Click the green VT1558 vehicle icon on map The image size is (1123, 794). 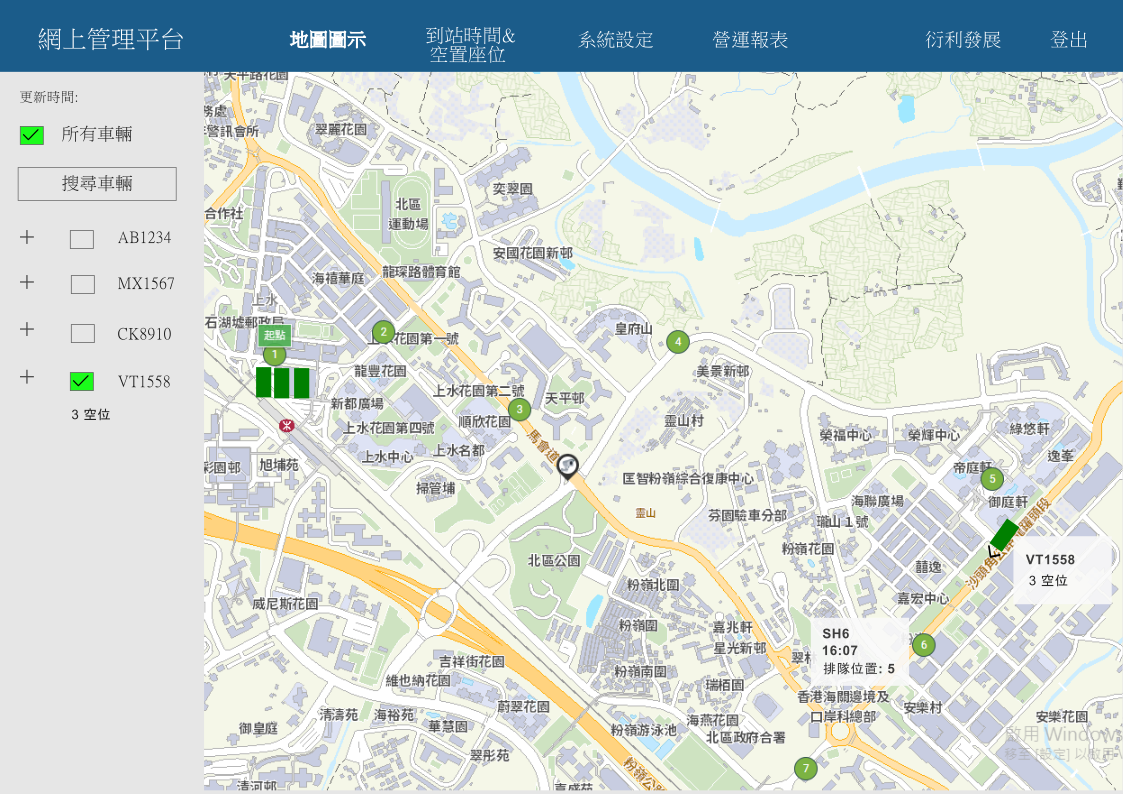1004,535
